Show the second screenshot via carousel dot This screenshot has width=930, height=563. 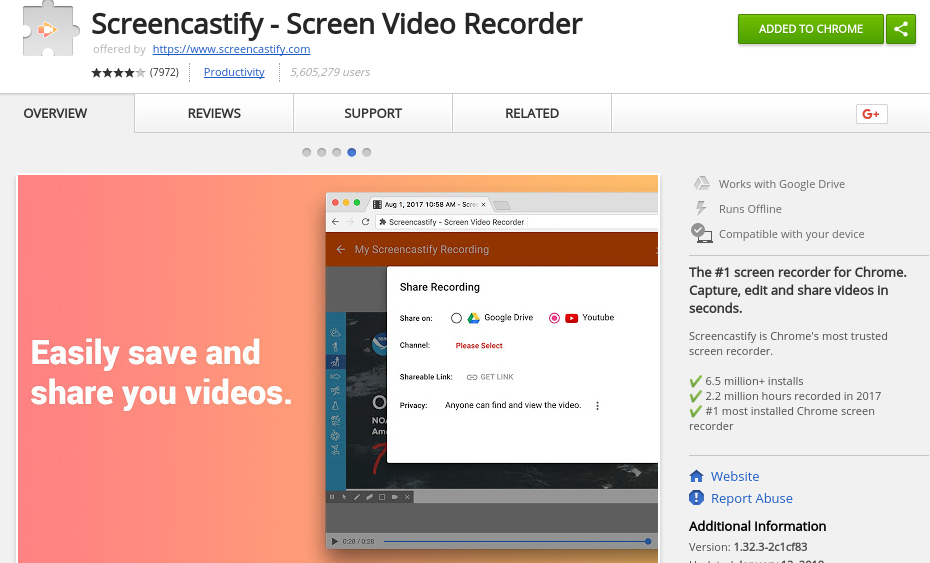pyautogui.click(x=321, y=152)
